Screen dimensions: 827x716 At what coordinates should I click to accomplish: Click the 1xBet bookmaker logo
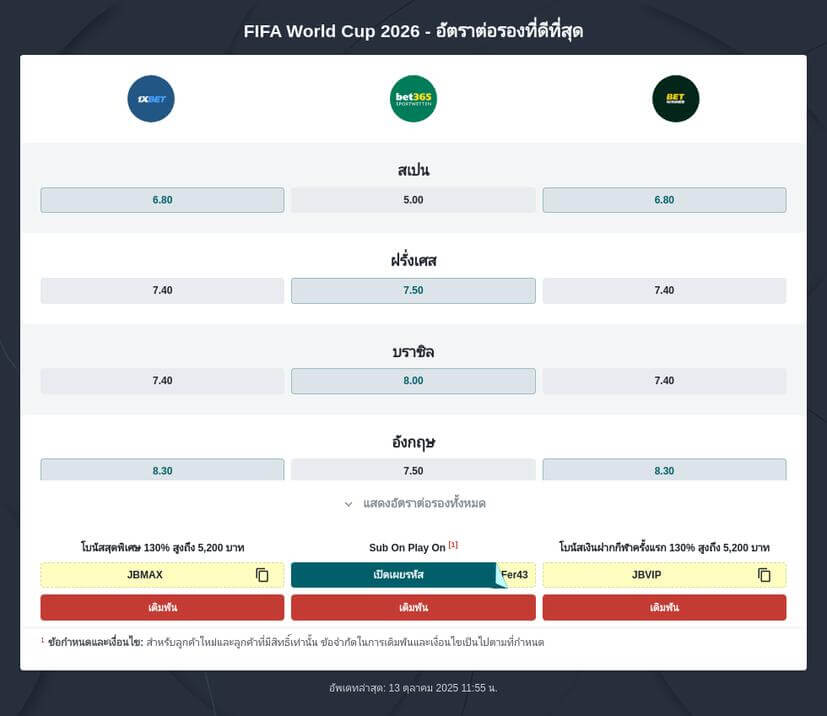coord(151,99)
